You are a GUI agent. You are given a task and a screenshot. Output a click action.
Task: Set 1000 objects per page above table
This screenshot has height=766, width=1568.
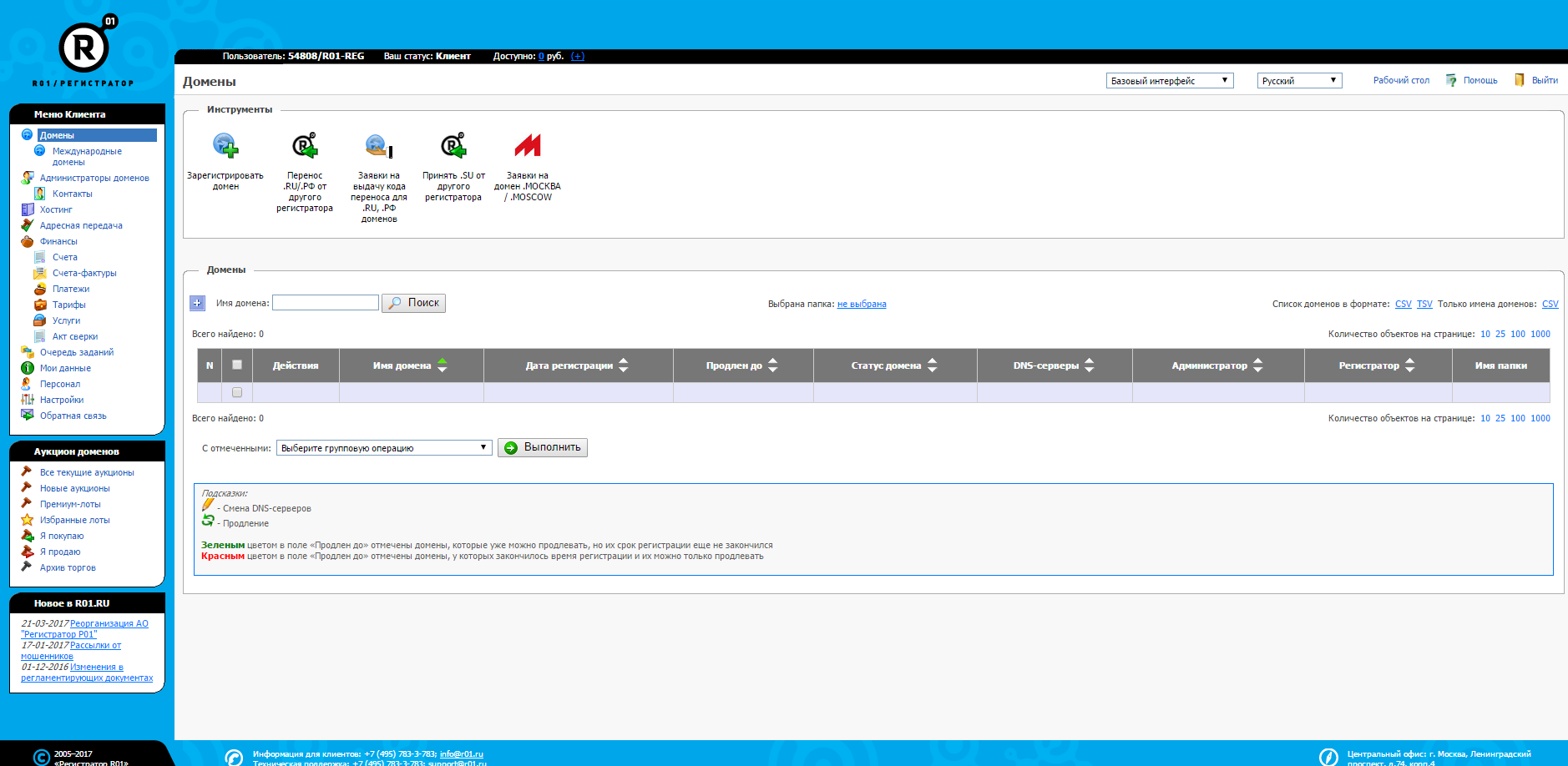tap(1540, 334)
